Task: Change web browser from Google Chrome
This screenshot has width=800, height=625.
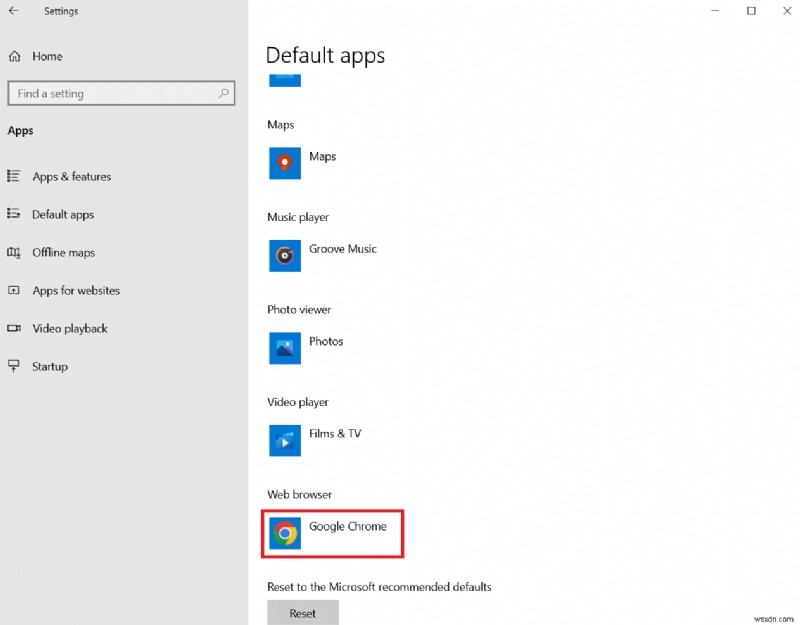Action: pos(348,526)
